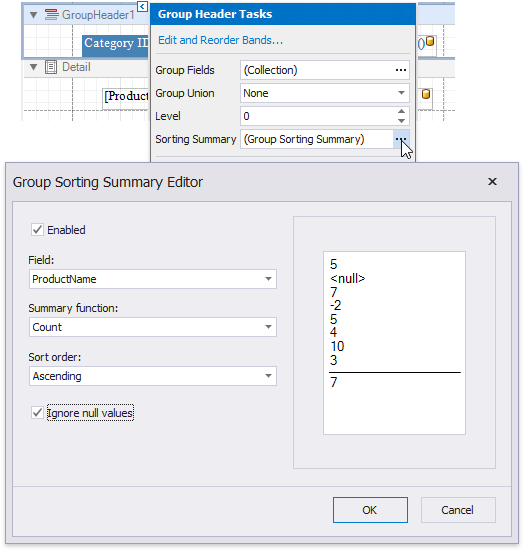Open Group Fields collection ellipsis button
This screenshot has width=524, height=551.
point(401,70)
